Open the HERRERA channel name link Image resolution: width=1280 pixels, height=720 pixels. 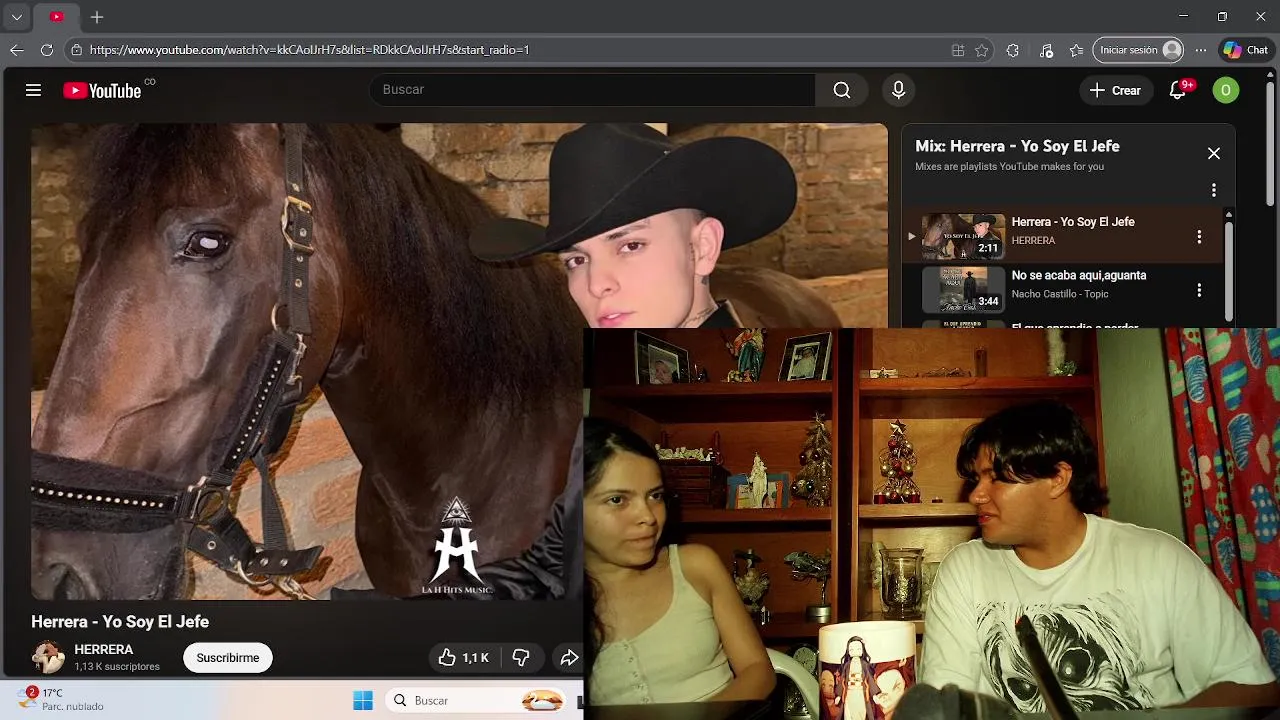[103, 650]
